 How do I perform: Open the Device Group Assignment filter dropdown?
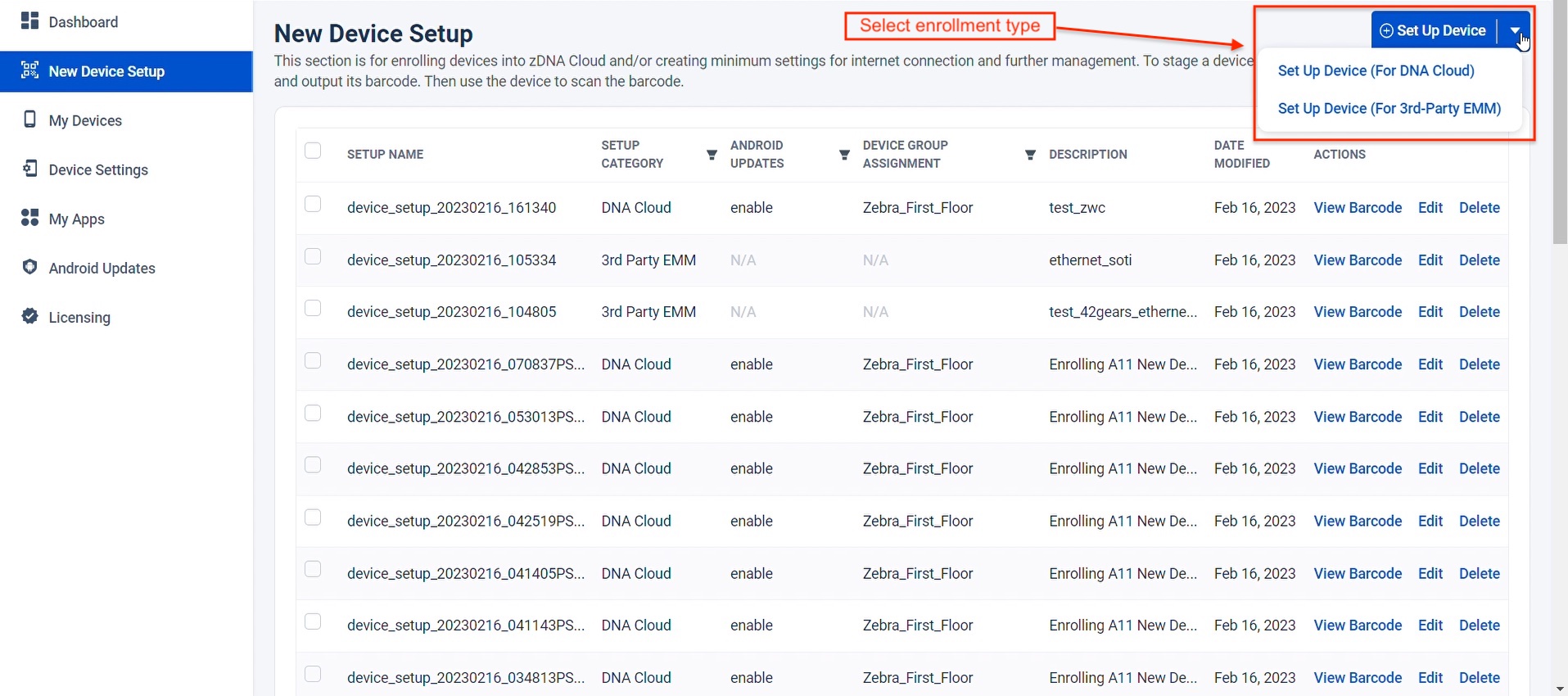coord(1030,155)
